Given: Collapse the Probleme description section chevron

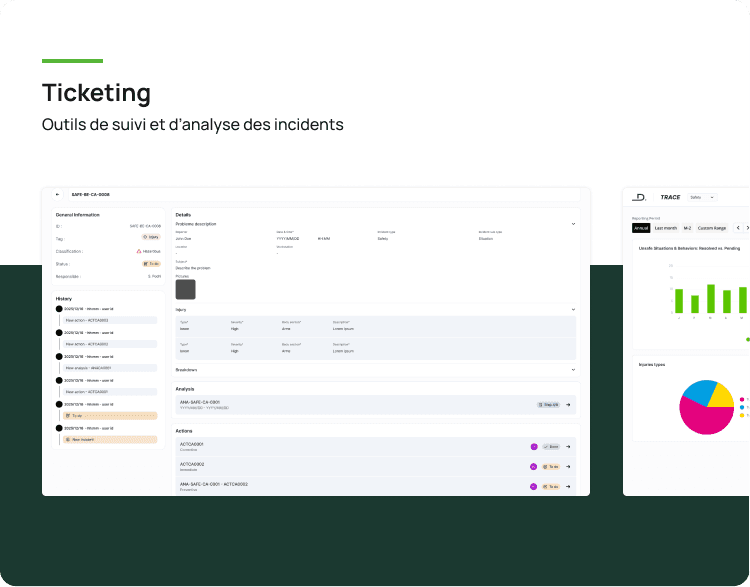Looking at the screenshot, I should coord(573,224).
